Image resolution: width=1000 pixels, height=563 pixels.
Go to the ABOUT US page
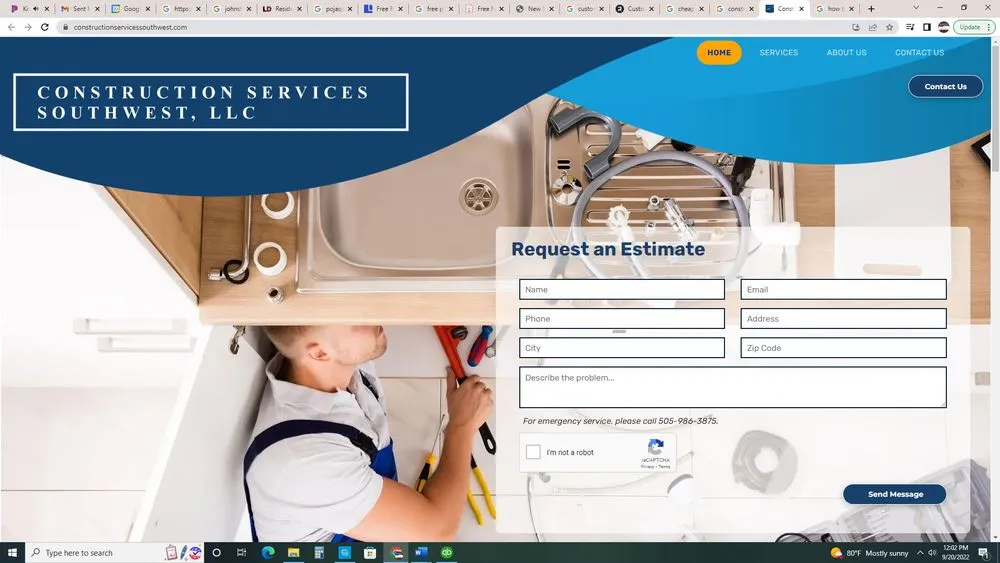(x=846, y=52)
